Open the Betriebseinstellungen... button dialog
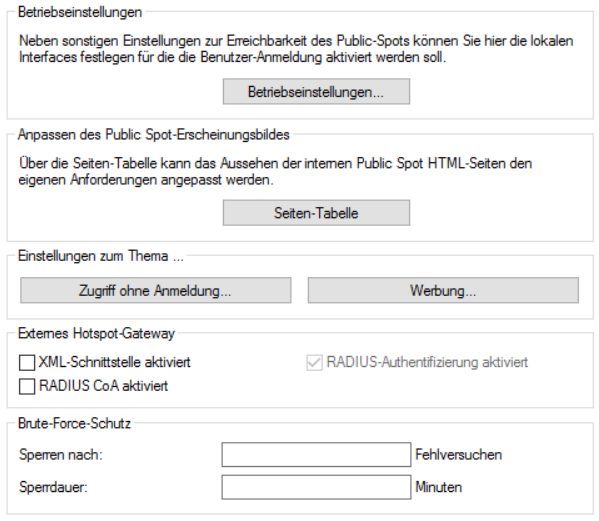This screenshot has width=599, height=521. [x=316, y=92]
